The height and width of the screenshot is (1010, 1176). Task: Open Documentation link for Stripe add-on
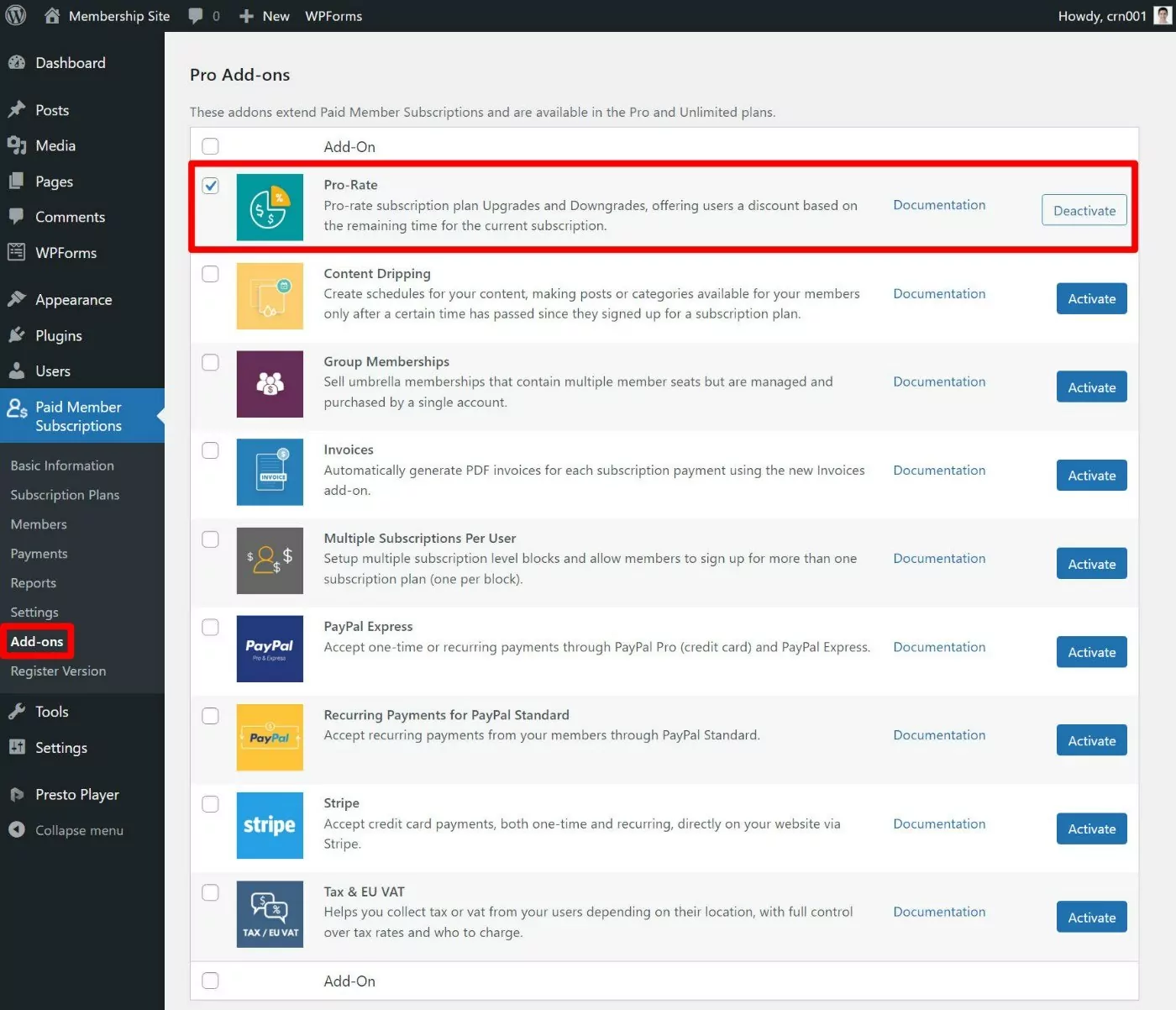pos(939,823)
